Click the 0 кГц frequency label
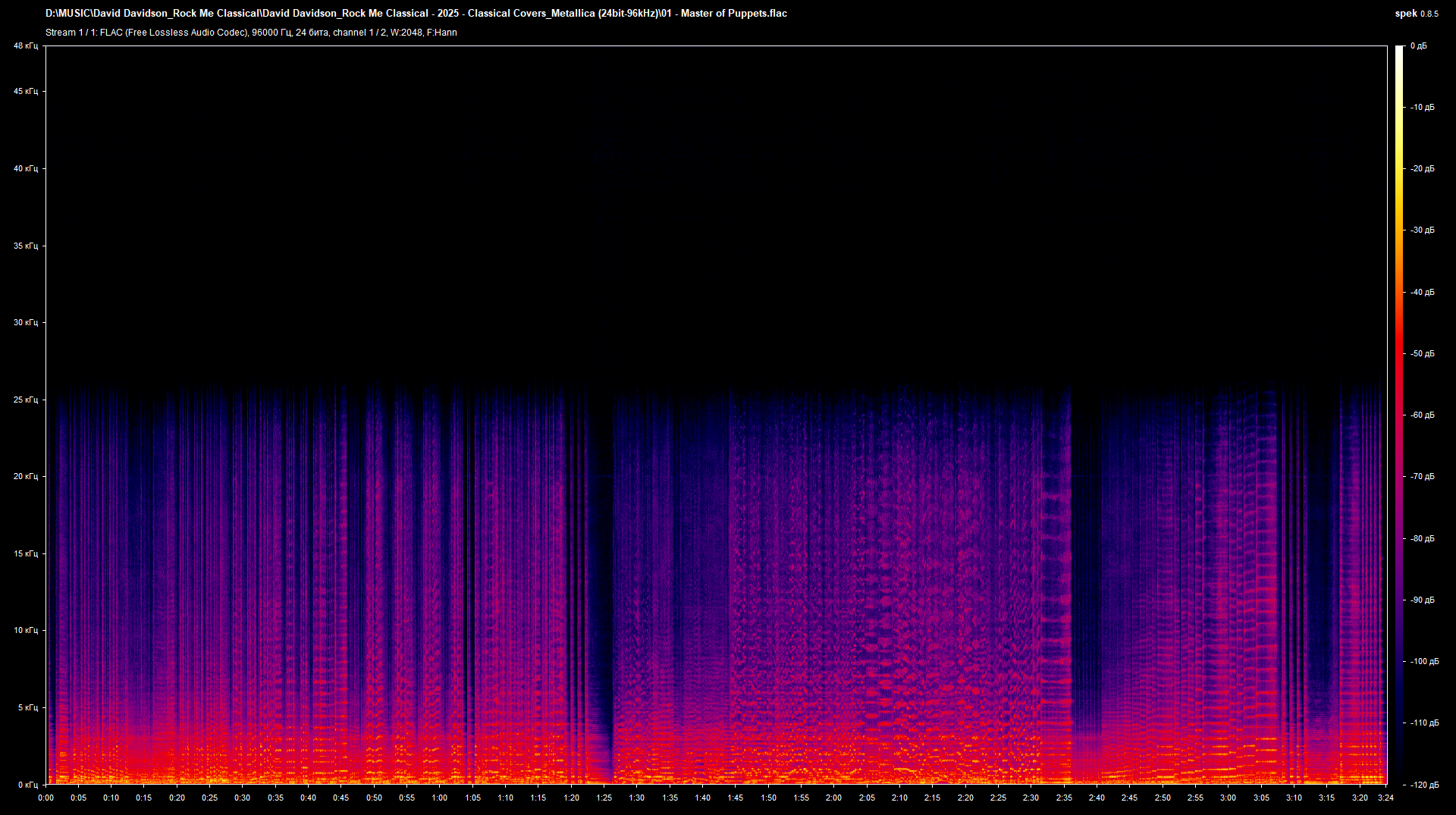 pos(28,785)
